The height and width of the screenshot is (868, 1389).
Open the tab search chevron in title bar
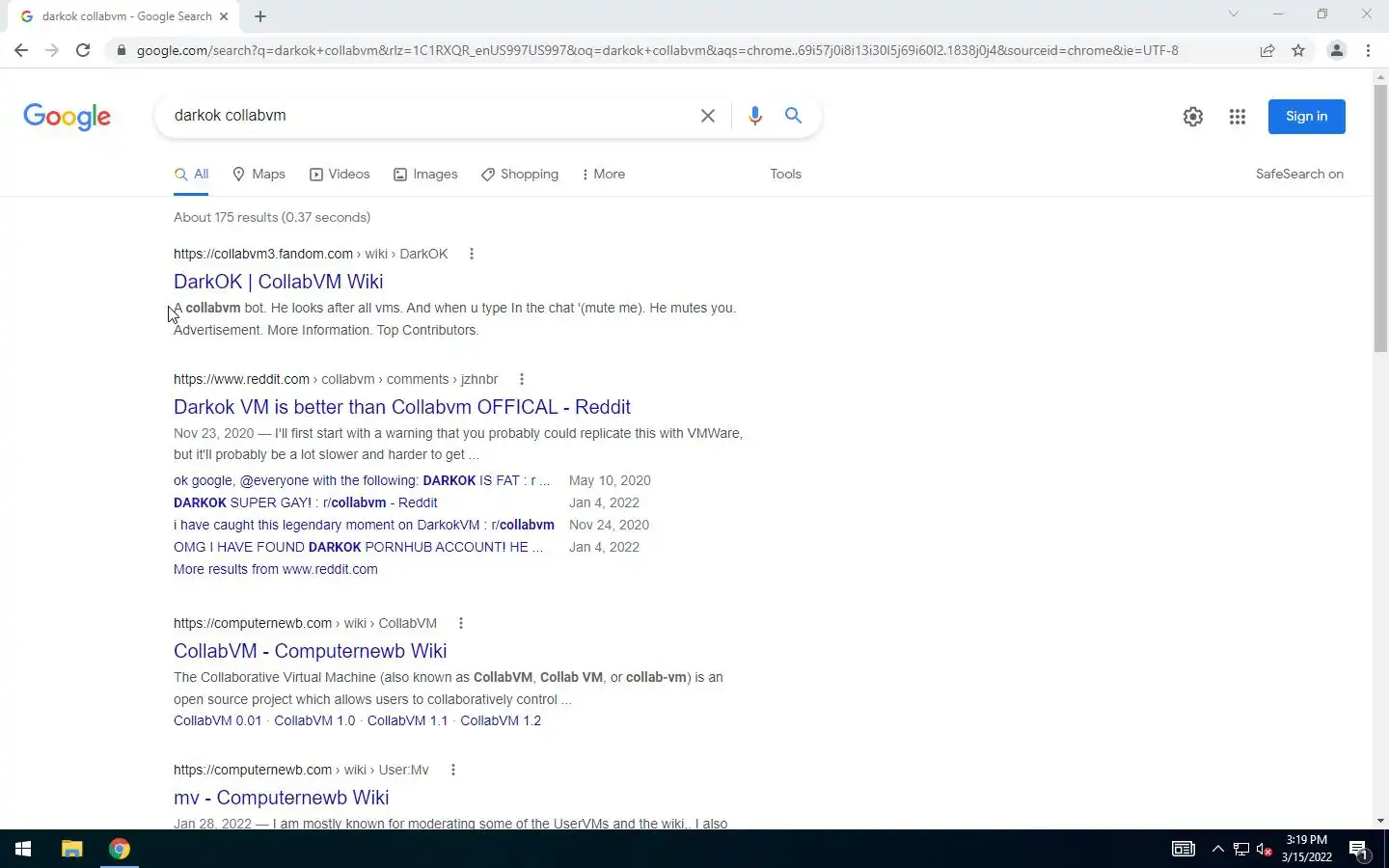coord(1233,14)
